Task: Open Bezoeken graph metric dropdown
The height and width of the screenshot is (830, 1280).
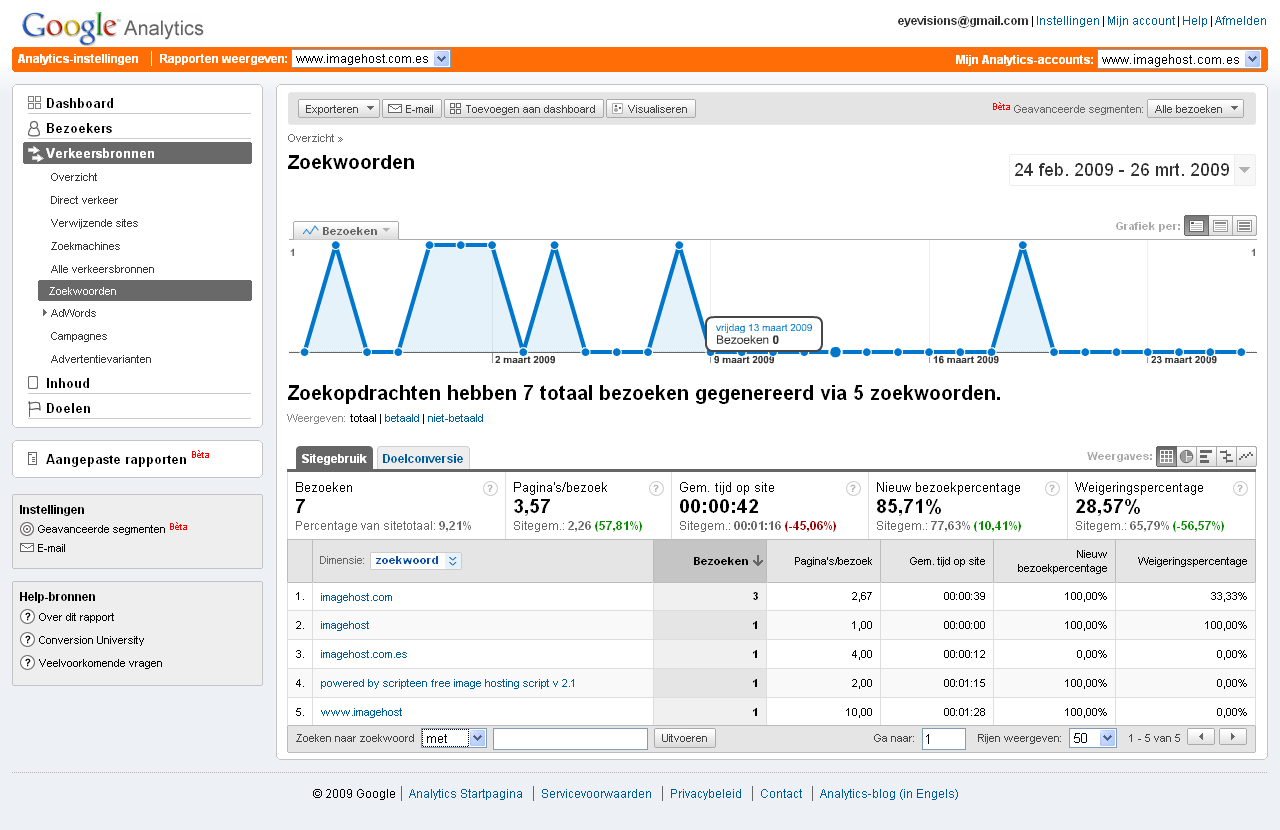Action: point(346,231)
